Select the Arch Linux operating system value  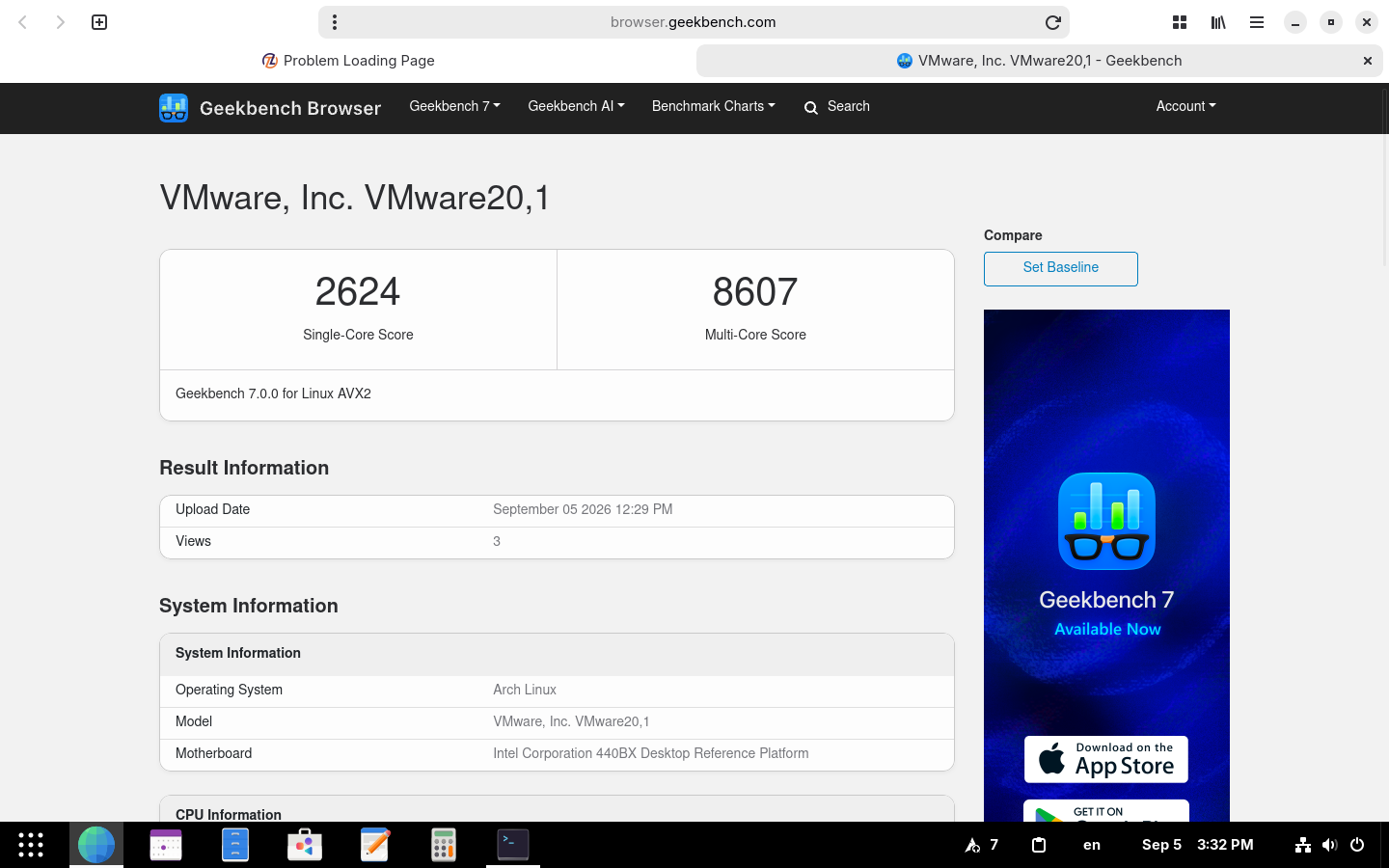coord(525,690)
